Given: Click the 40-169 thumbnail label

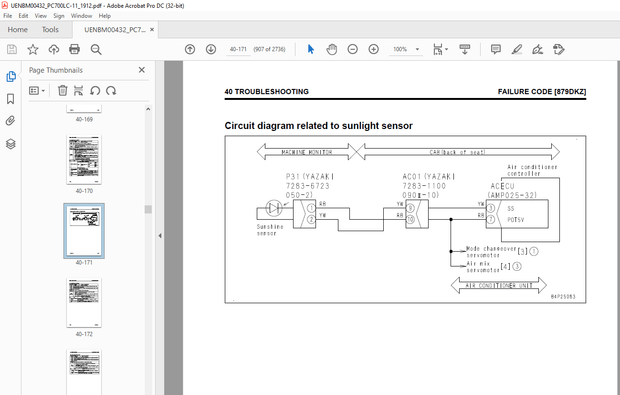Looking at the screenshot, I should coord(84,119).
